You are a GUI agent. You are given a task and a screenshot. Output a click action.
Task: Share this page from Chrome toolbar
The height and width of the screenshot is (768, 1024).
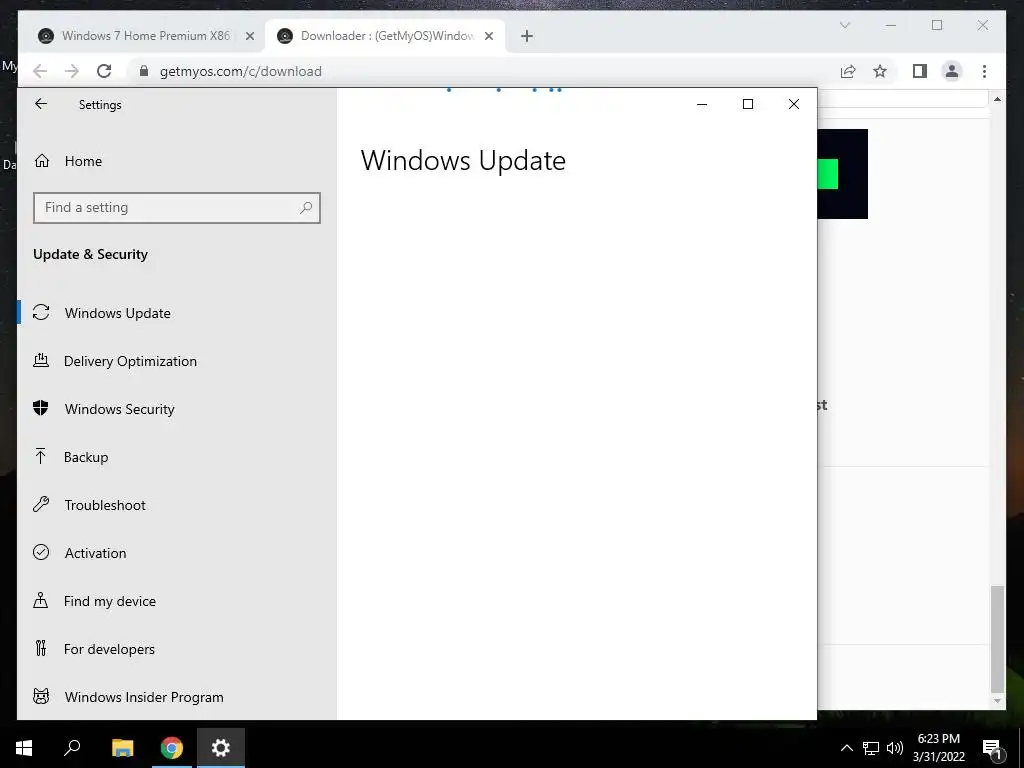848,71
